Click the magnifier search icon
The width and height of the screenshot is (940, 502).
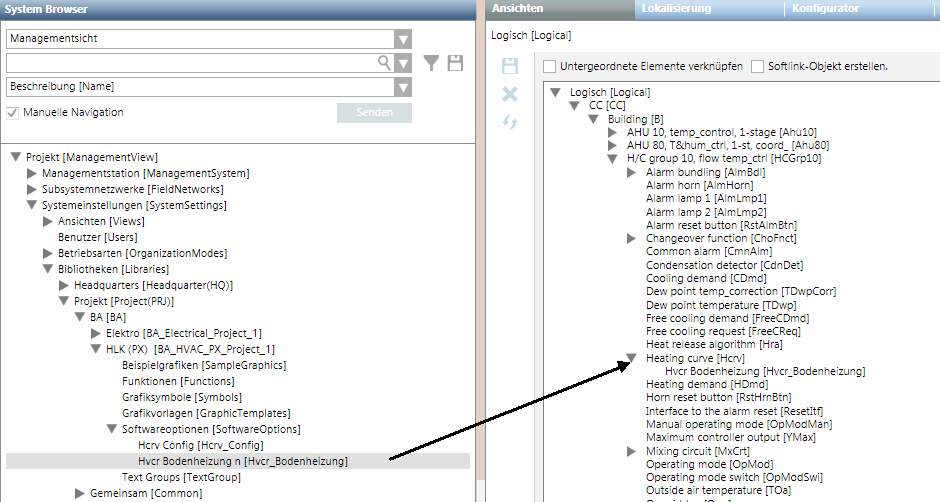(x=384, y=63)
